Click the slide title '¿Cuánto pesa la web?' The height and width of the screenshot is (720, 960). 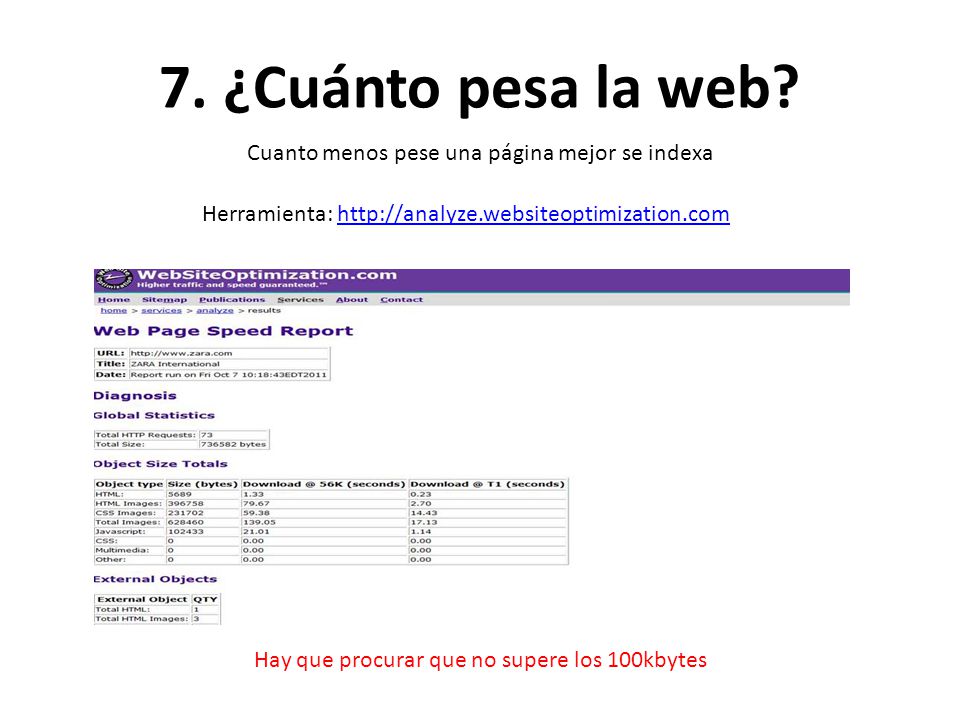[x=512, y=89]
